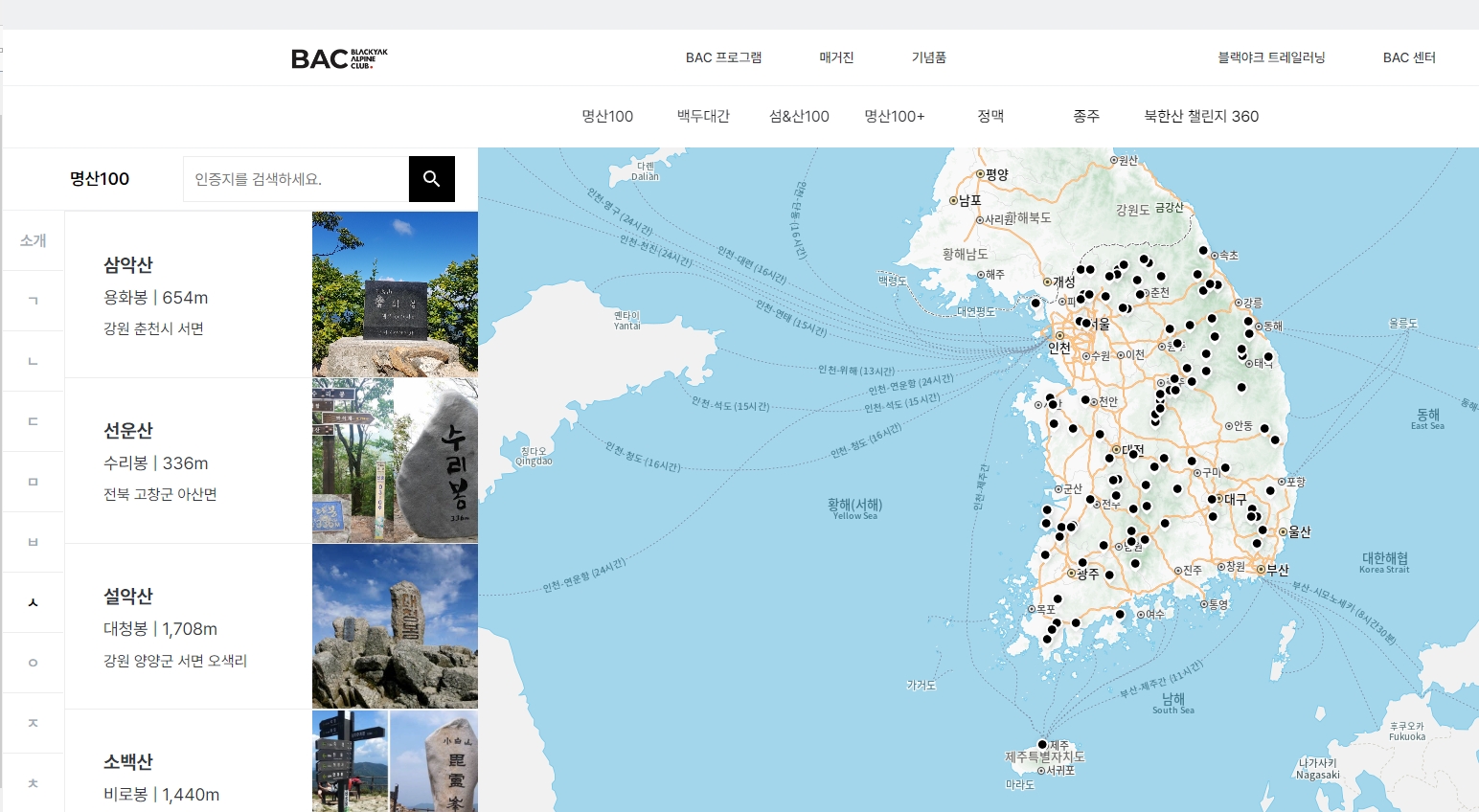Select the 정맥 sub-tab
This screenshot has width=1479, height=812.
click(x=990, y=116)
